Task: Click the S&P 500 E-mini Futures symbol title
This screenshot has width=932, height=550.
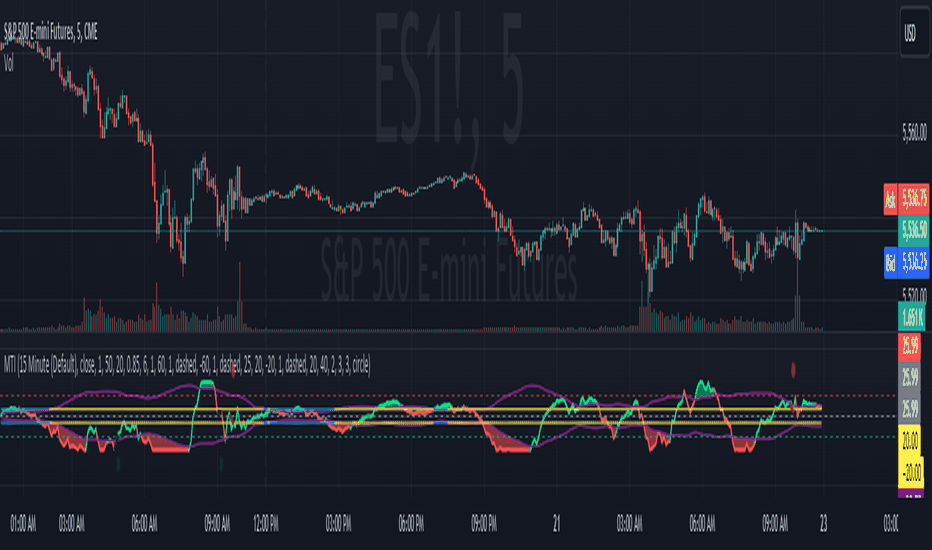Action: 51,32
